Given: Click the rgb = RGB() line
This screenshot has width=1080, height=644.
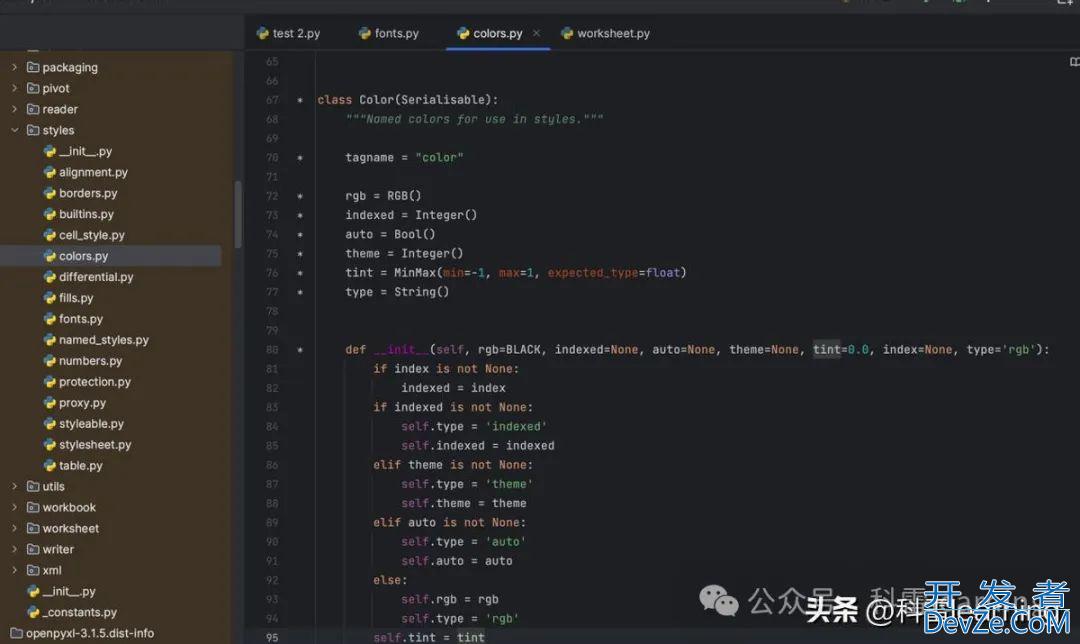Looking at the screenshot, I should tap(383, 196).
